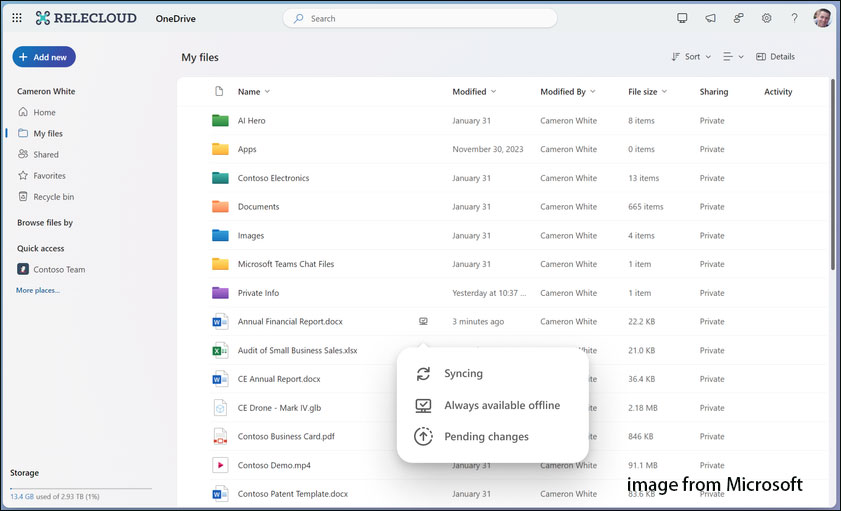Click the Cameron White sidebar heading
Viewport: 841px width, 511px height.
tap(46, 91)
